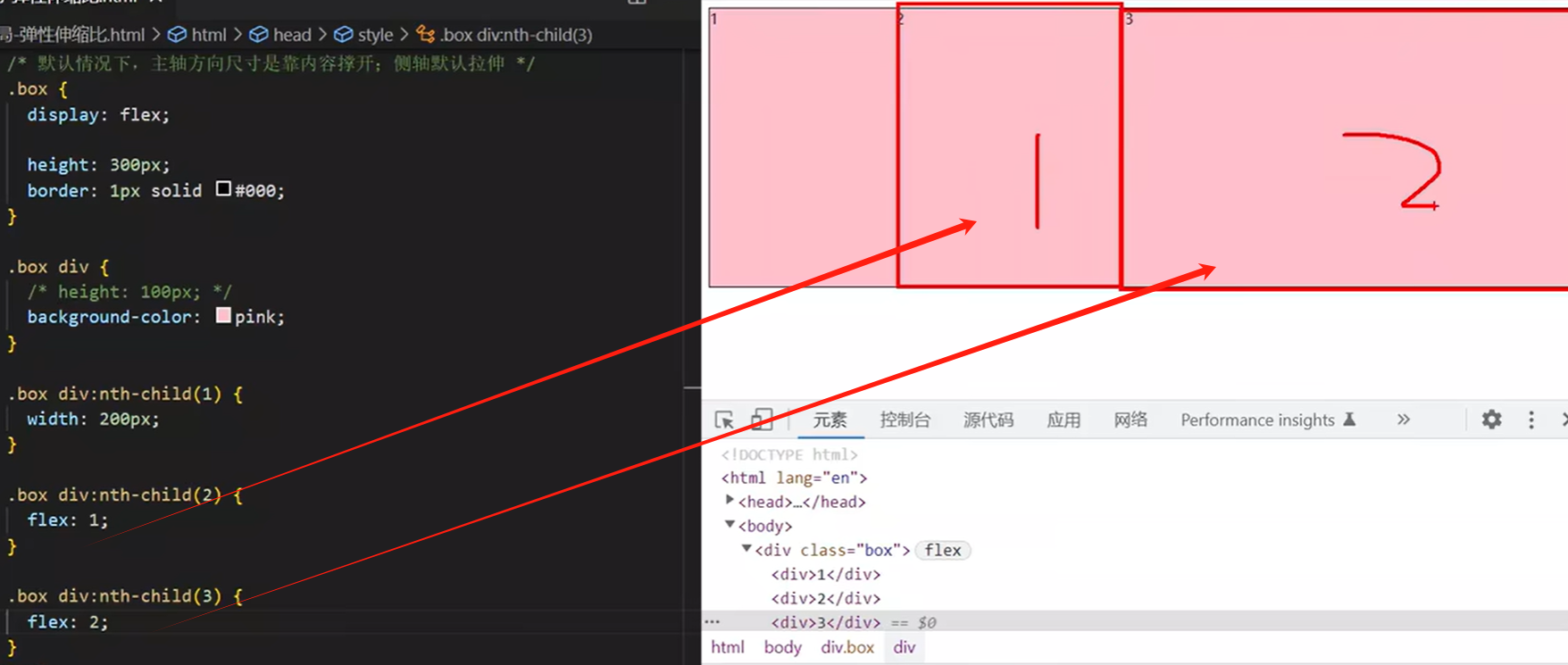The image size is (1568, 665).
Task: Switch to the 控制台 tab
Action: tap(905, 420)
